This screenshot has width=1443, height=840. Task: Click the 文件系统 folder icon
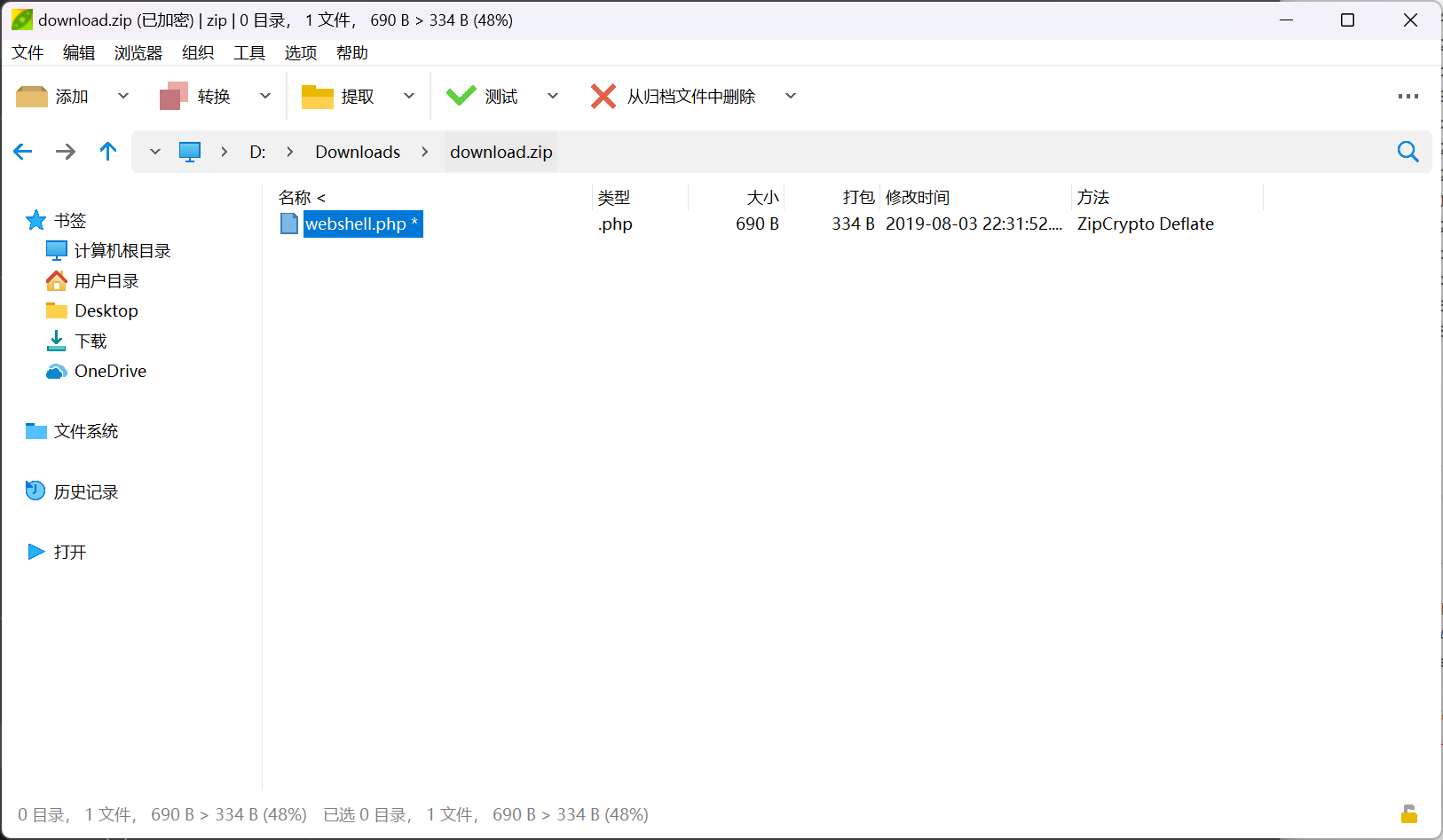tap(36, 431)
